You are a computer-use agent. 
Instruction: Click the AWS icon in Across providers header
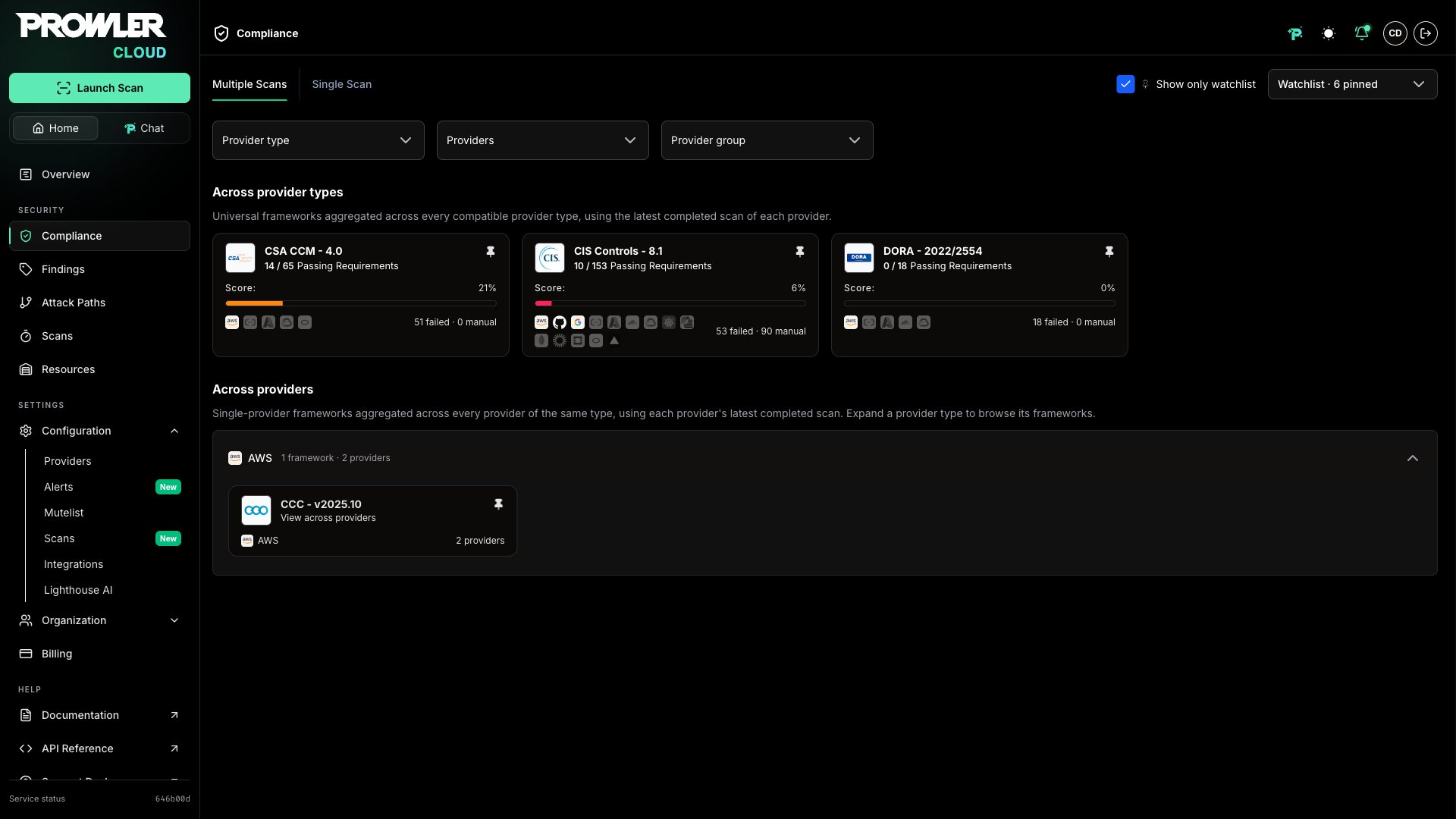click(x=235, y=458)
